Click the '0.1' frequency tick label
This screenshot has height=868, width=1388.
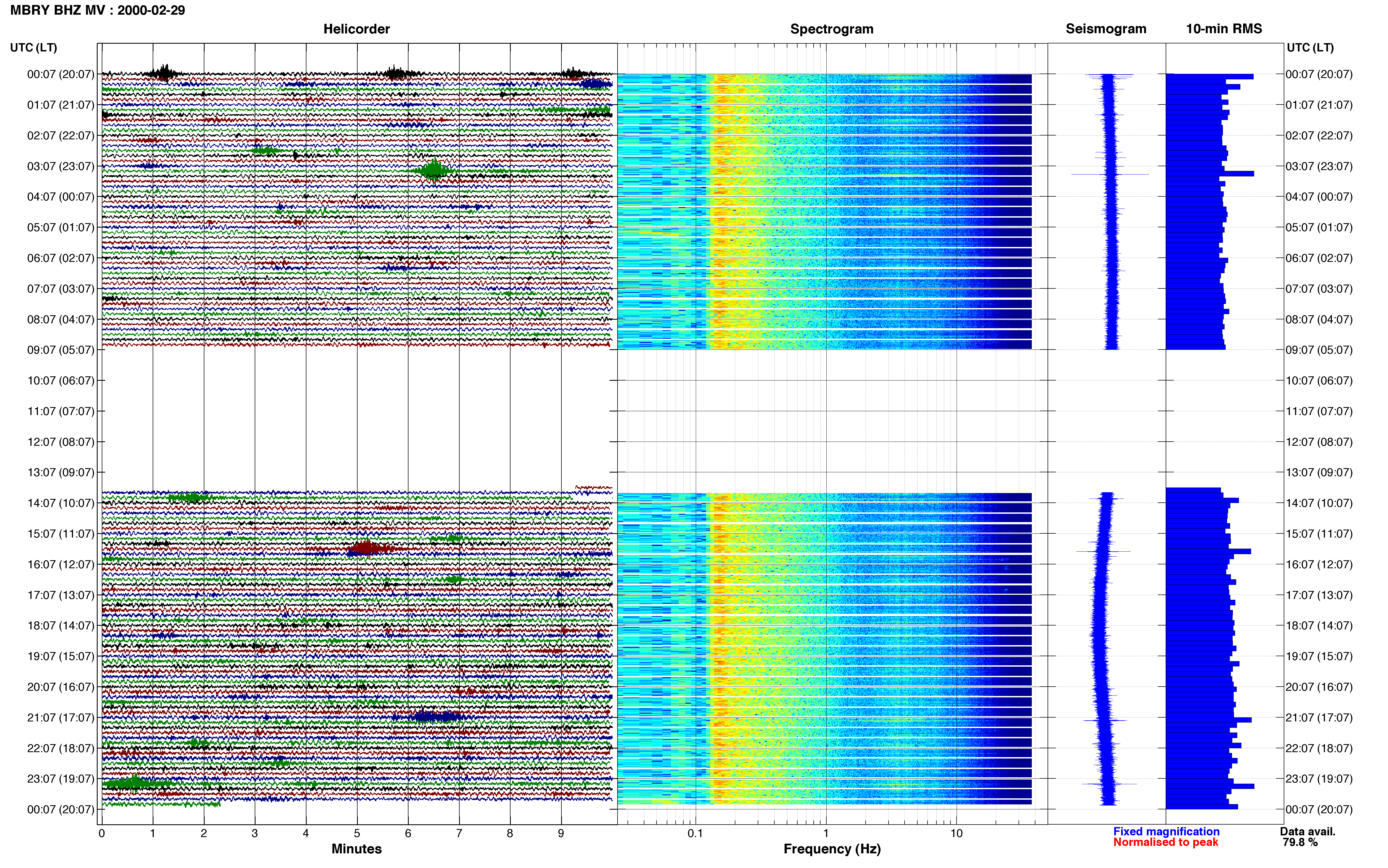tap(695, 833)
